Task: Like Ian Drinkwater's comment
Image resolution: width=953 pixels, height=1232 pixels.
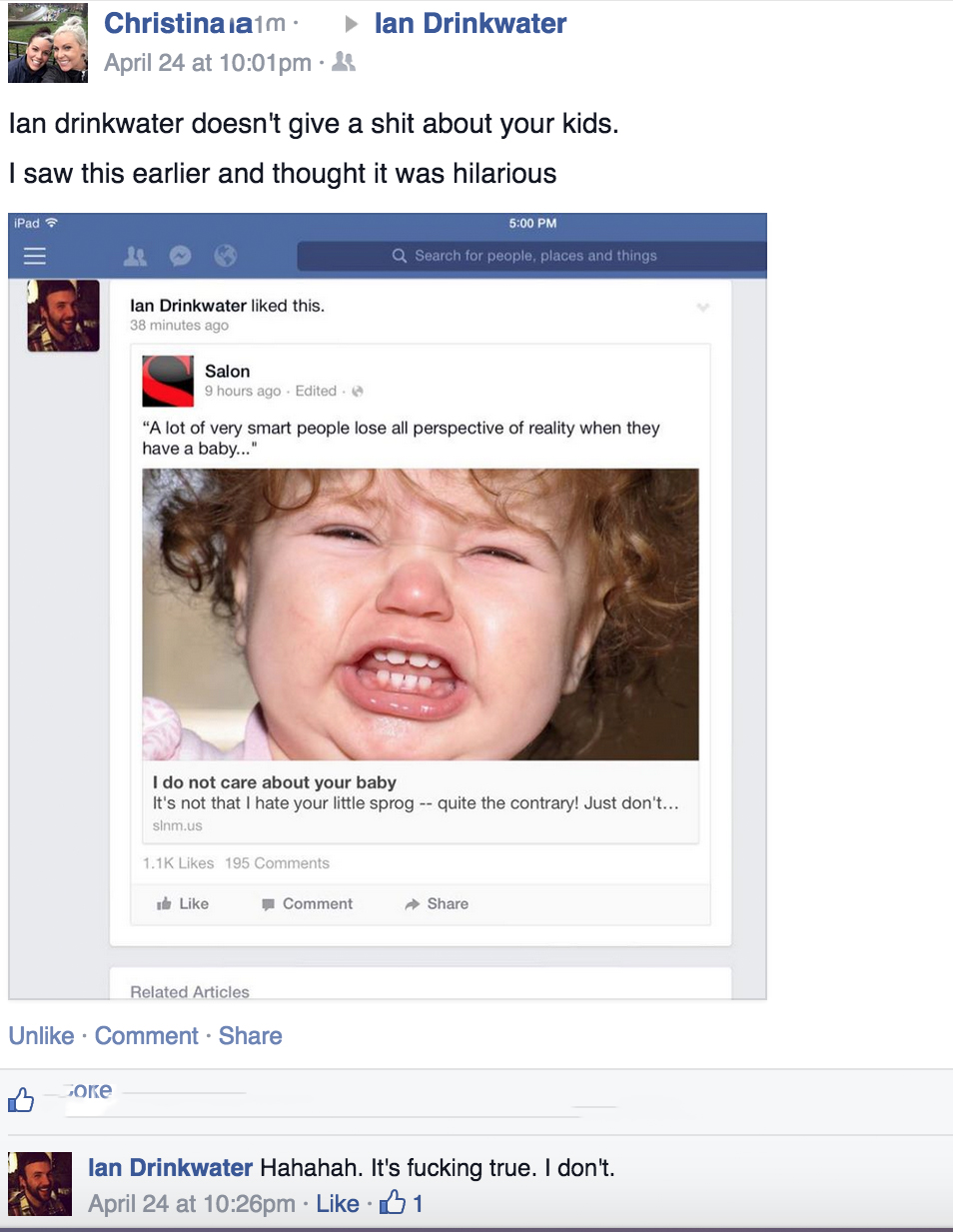Action: point(338,1204)
